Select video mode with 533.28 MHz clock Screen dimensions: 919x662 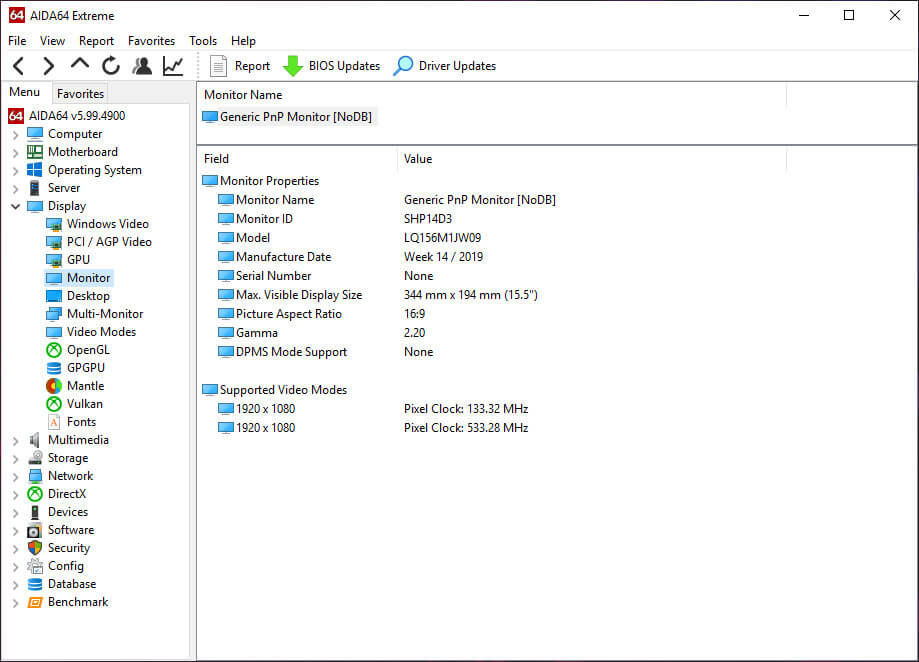373,428
